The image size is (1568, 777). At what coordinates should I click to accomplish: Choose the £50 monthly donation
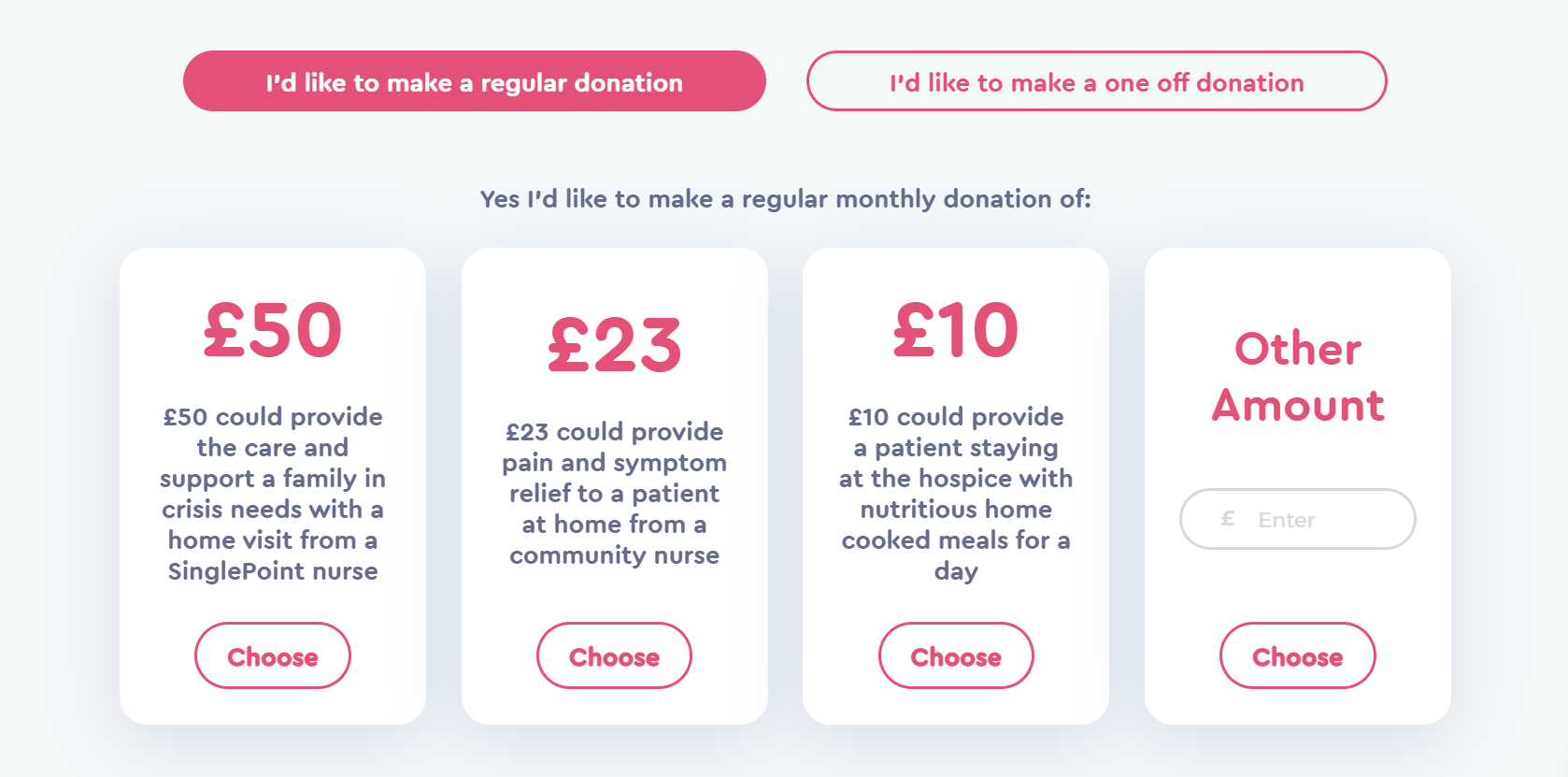tap(273, 656)
